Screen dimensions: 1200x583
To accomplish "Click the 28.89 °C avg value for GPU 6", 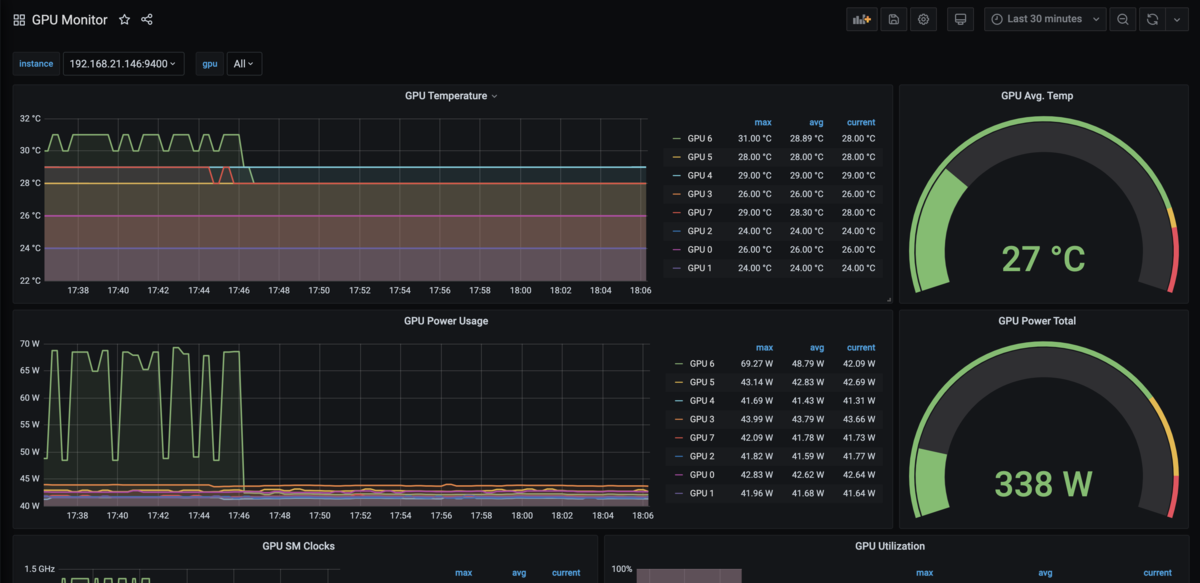I will coord(806,139).
